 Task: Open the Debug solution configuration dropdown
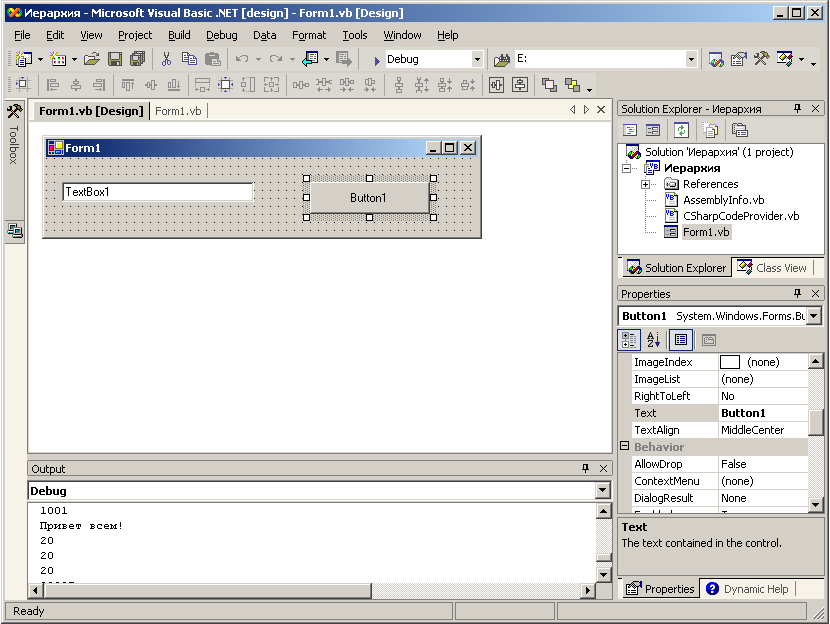pos(477,59)
